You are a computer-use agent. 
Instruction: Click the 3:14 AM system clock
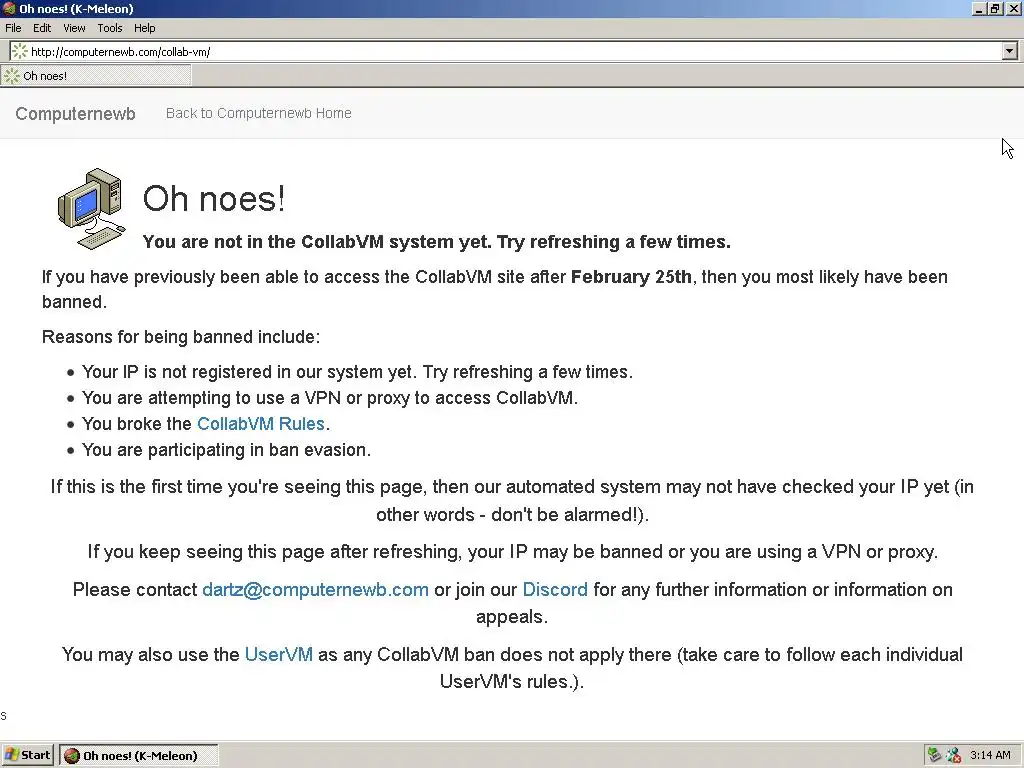click(x=990, y=756)
